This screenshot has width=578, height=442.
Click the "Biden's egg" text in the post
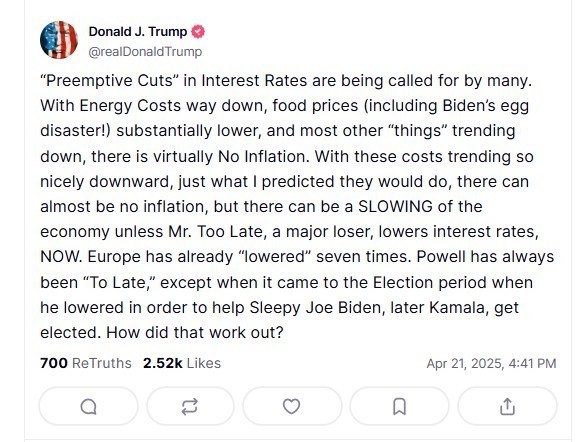(485, 106)
